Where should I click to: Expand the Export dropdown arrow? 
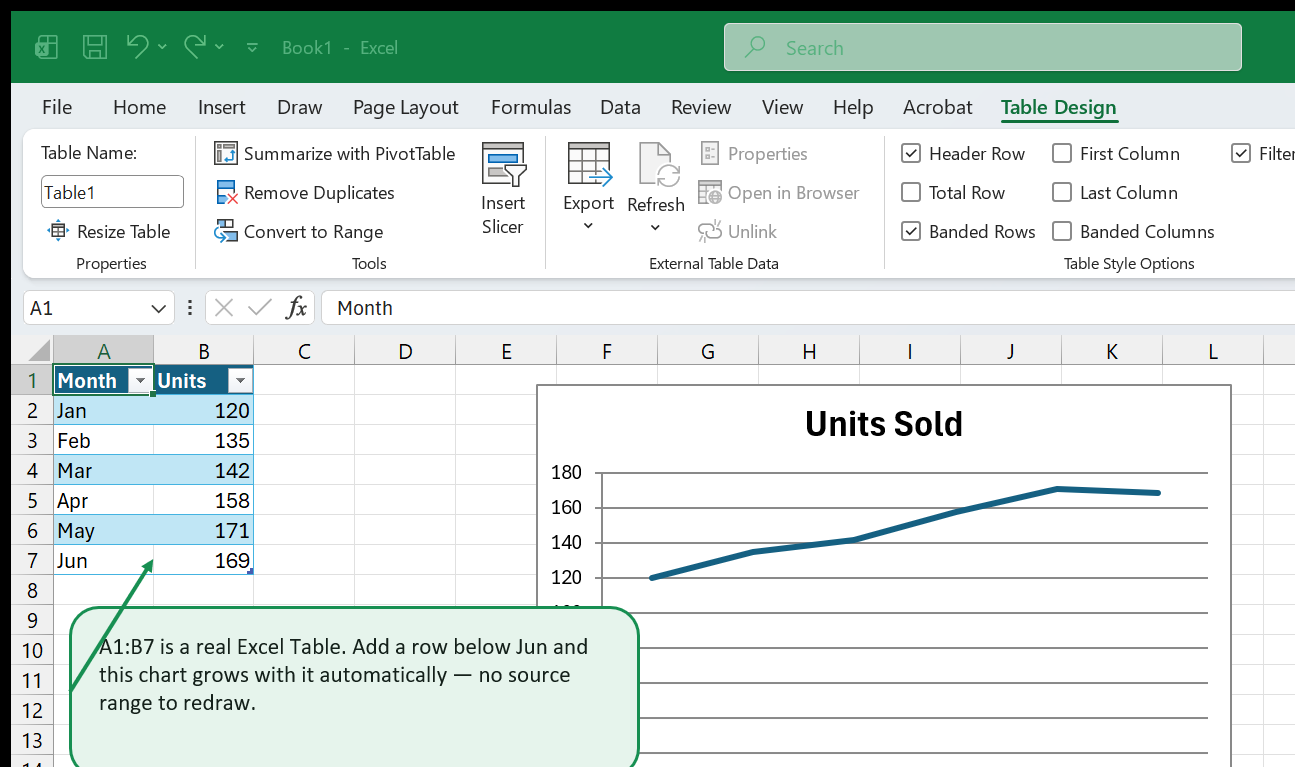(x=589, y=226)
